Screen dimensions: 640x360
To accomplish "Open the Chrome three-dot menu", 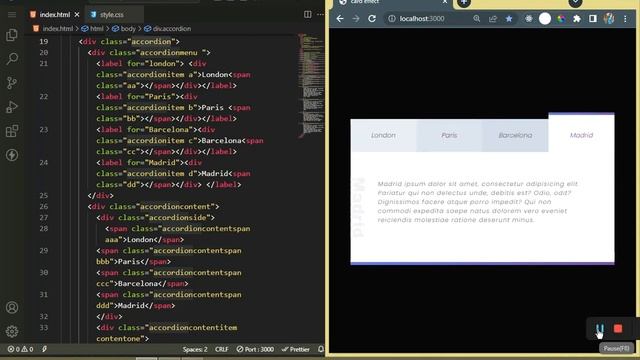I will 625,19.
